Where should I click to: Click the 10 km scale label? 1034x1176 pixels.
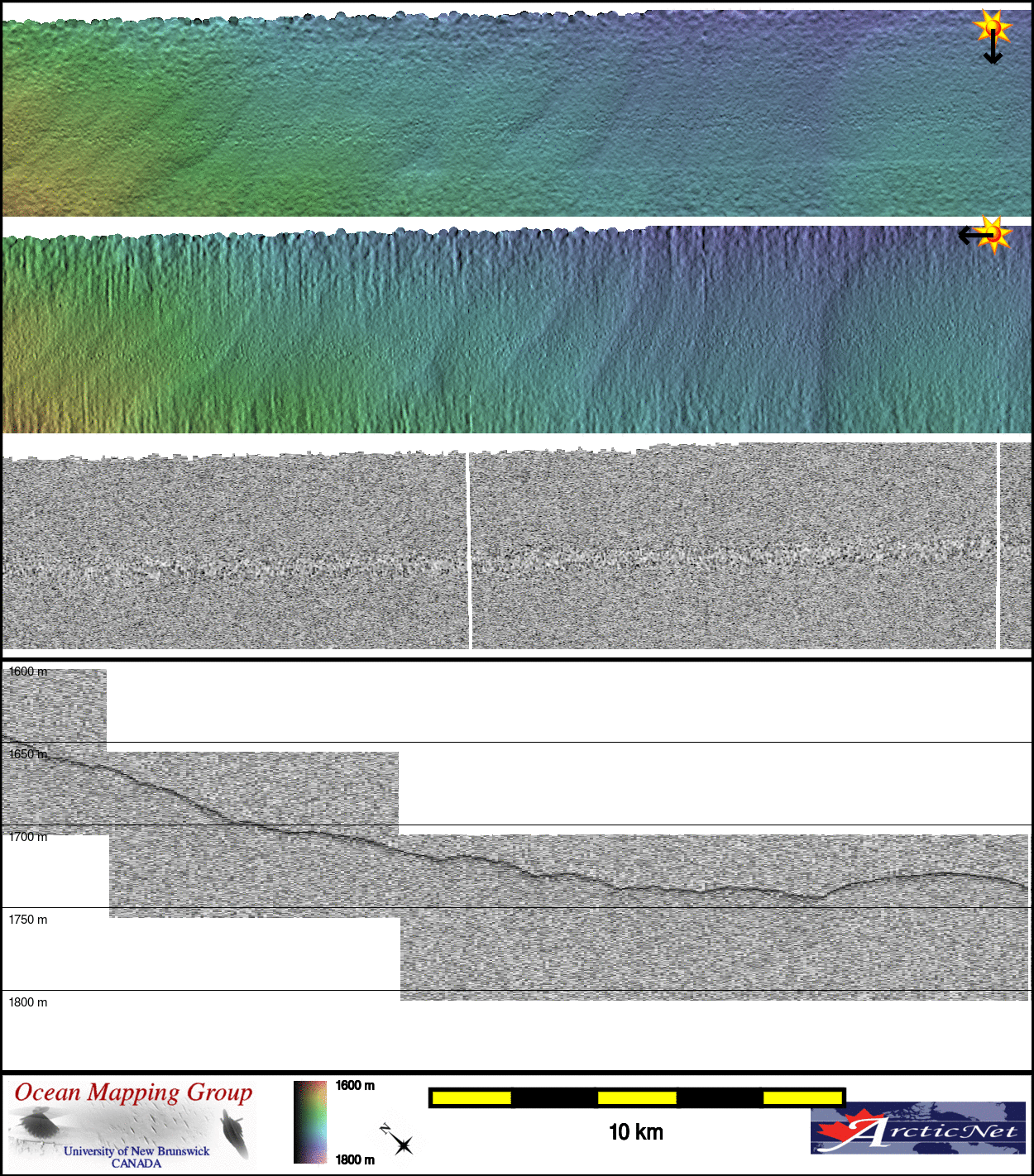[635, 1132]
